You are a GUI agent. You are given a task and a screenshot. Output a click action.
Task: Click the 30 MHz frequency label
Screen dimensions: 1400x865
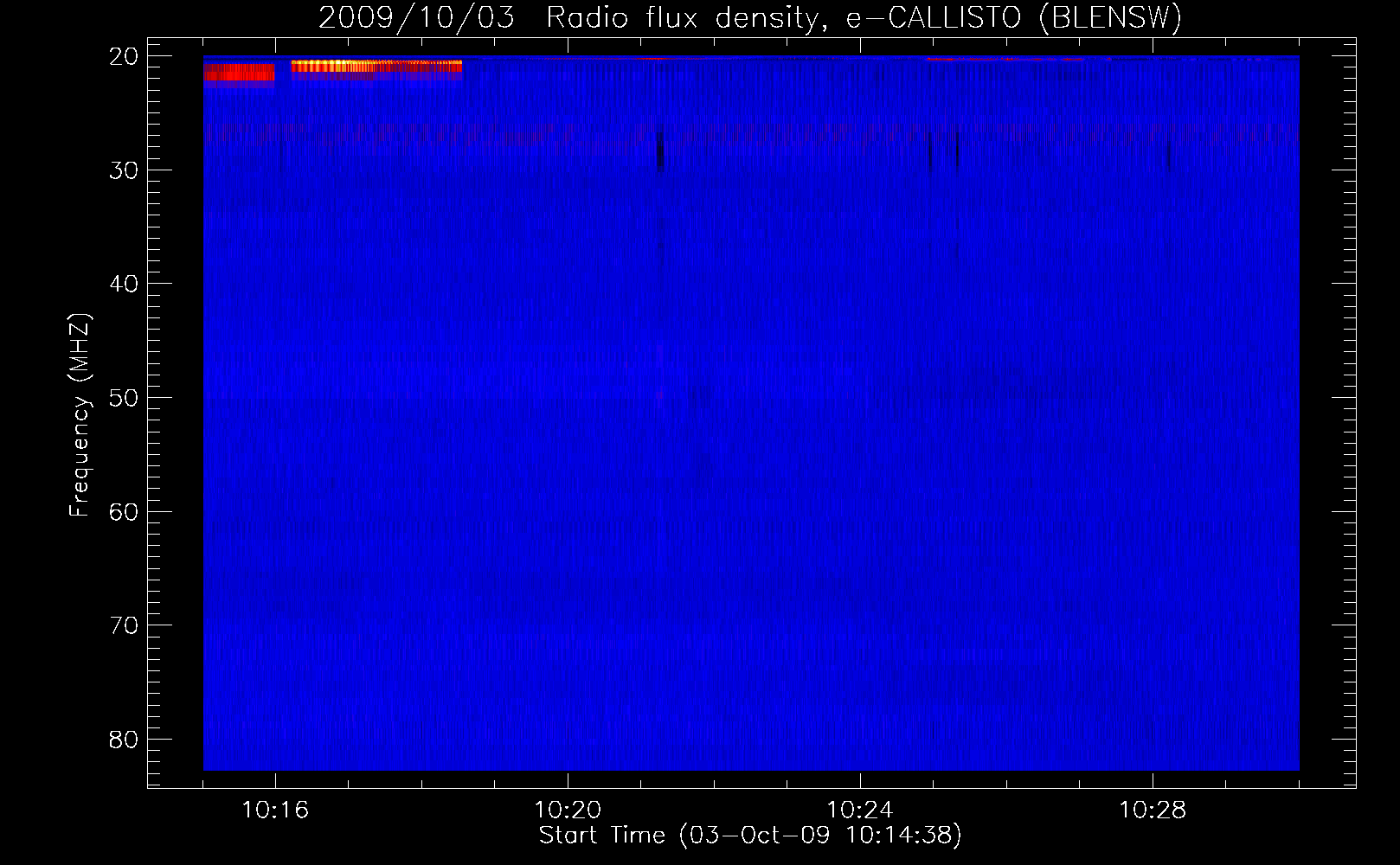click(x=124, y=170)
